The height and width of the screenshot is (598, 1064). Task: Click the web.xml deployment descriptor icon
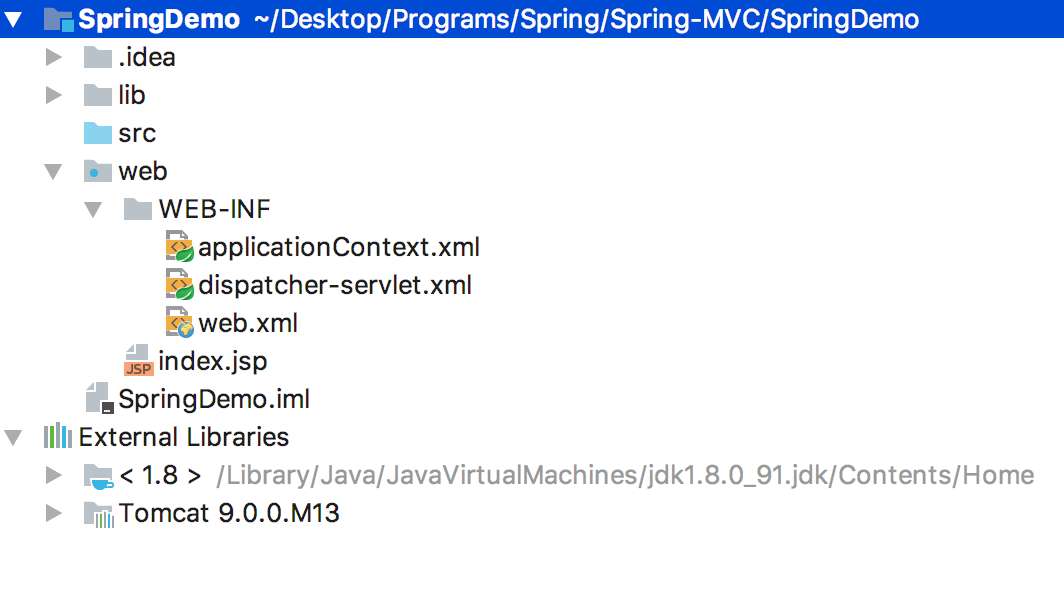pyautogui.click(x=180, y=323)
